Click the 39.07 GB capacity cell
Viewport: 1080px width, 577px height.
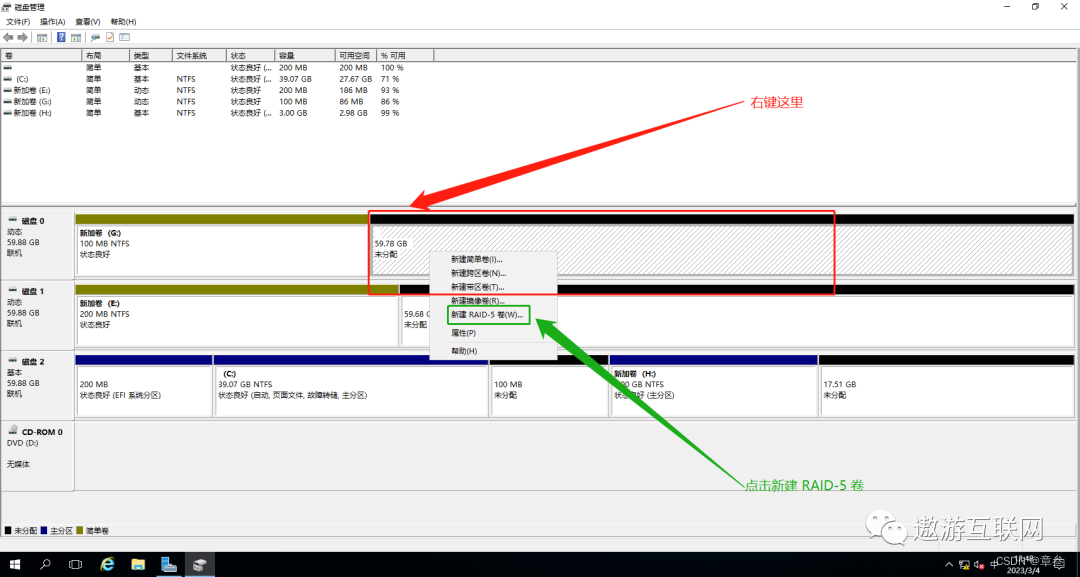(x=295, y=79)
